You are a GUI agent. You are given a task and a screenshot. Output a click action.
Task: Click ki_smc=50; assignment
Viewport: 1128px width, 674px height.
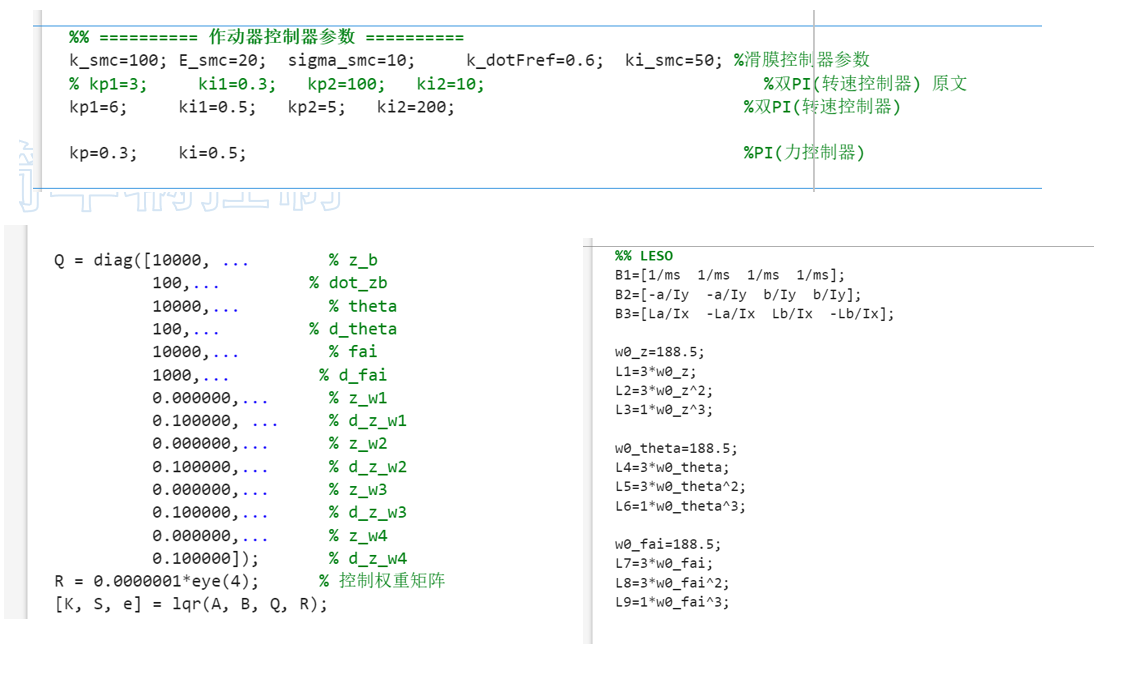coord(673,60)
